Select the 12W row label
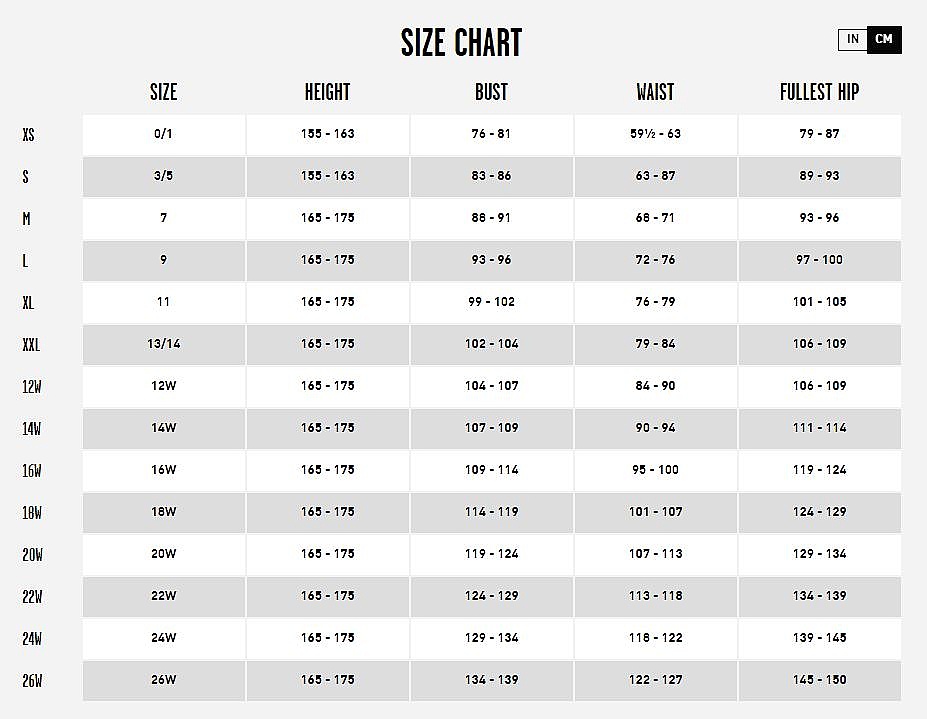This screenshot has width=927, height=719. click(32, 387)
